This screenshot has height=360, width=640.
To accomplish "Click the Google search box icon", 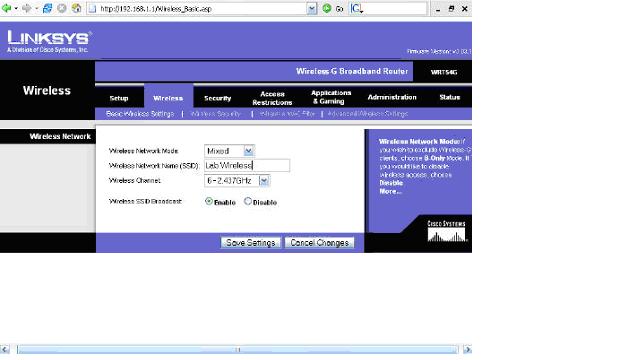I will (356, 9).
